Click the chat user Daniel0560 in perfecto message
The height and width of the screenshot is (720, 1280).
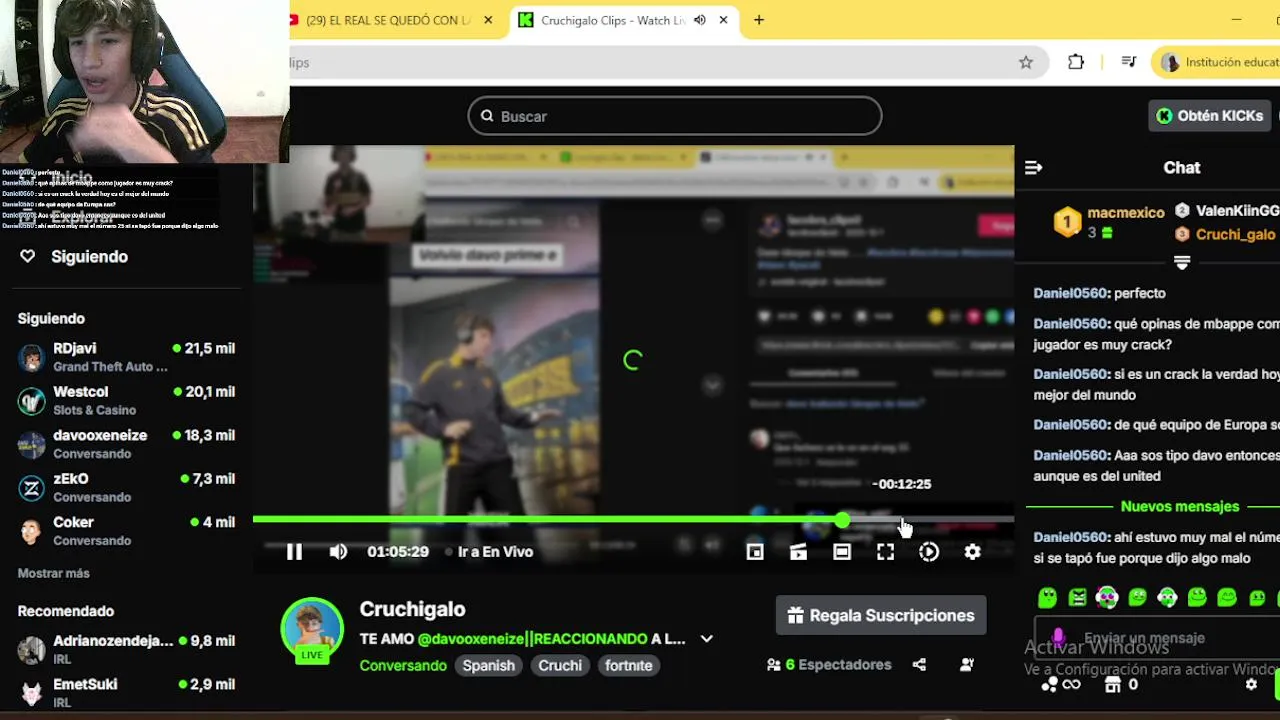click(x=1070, y=294)
